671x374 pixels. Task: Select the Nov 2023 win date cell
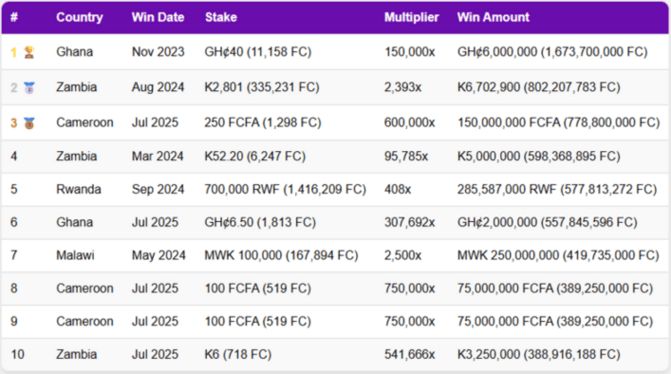[158, 52]
